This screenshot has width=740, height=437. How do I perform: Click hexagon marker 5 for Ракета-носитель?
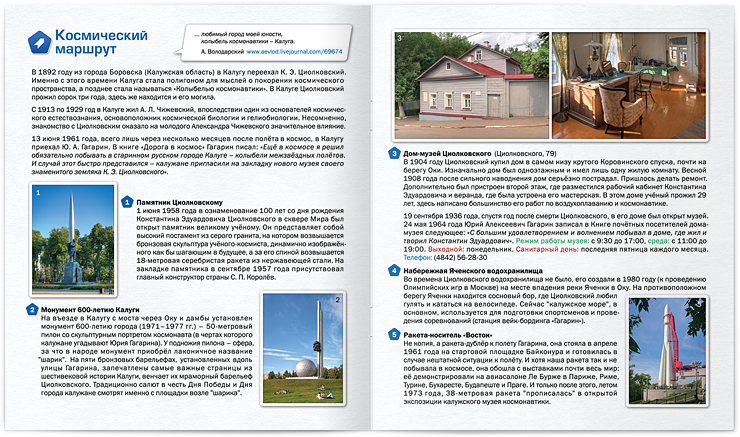pyautogui.click(x=395, y=338)
